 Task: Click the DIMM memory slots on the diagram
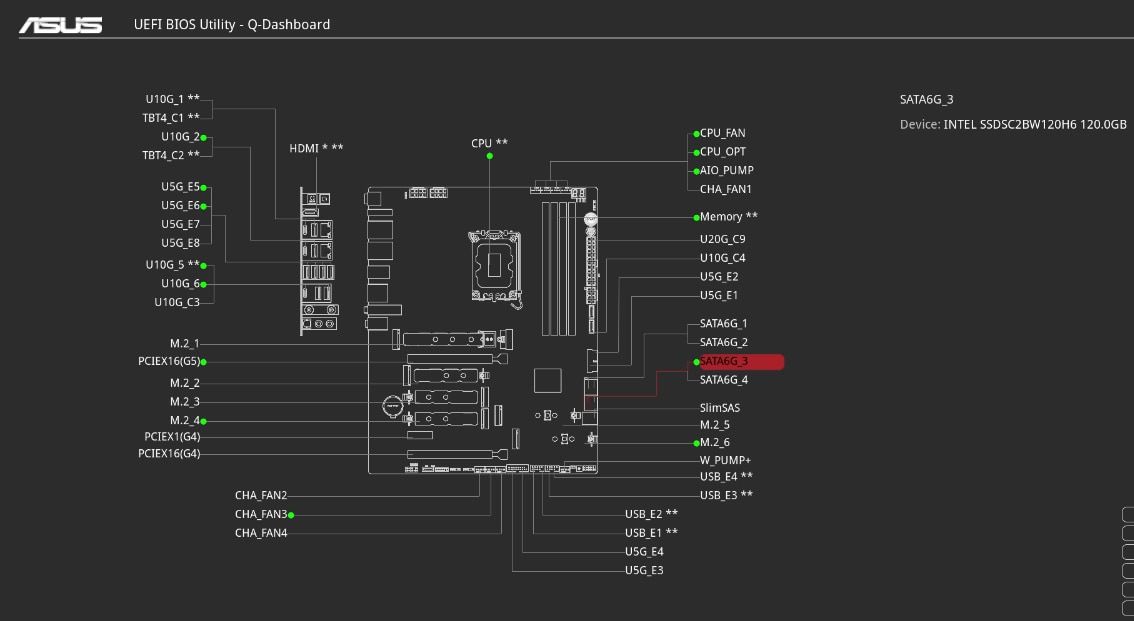point(559,267)
